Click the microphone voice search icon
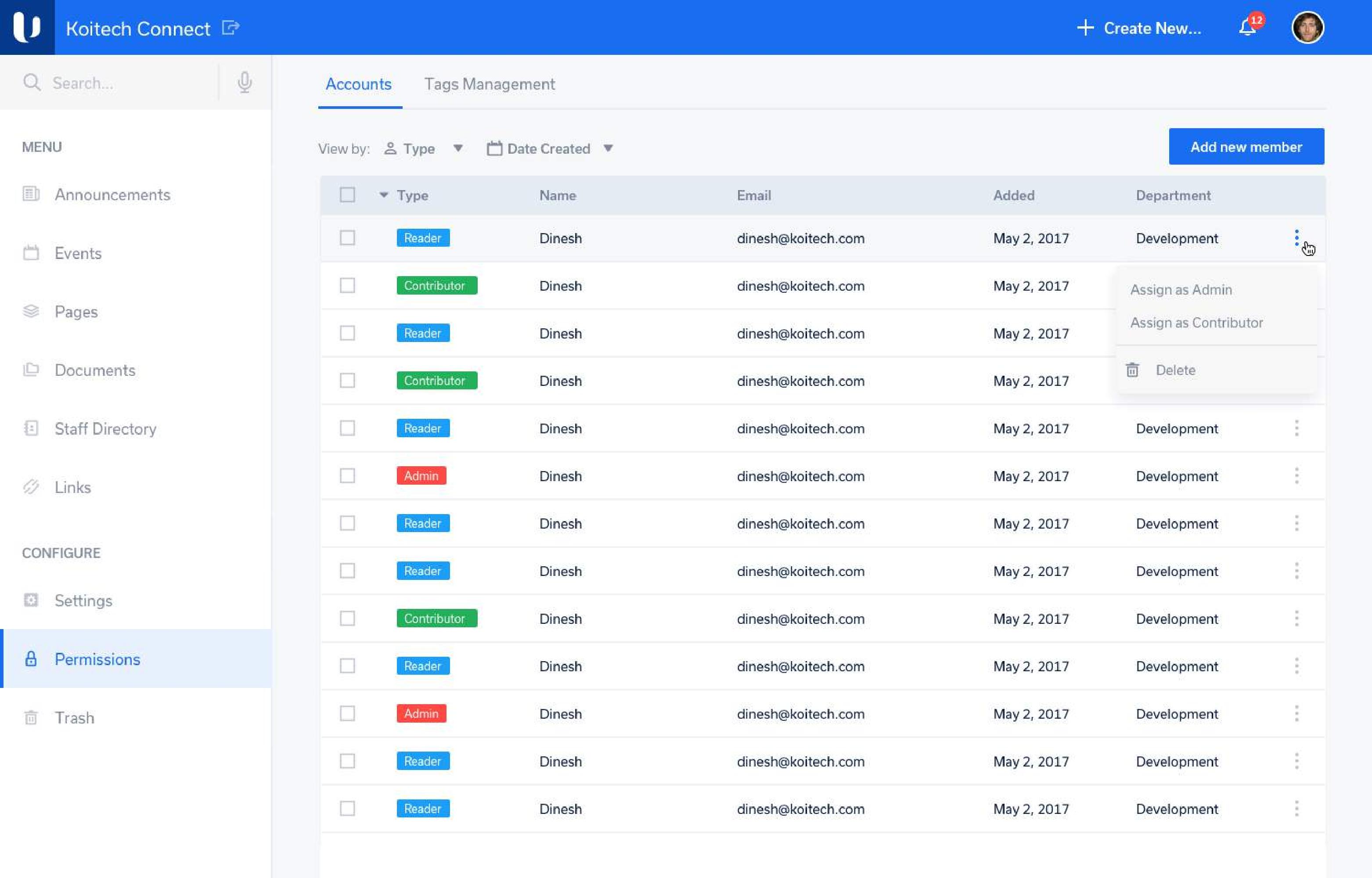The image size is (1372, 878). (245, 83)
